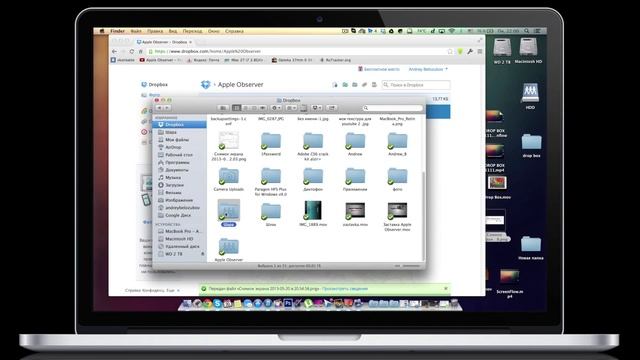Select the Andrew folder
This screenshot has width=640, height=360.
click(x=355, y=141)
